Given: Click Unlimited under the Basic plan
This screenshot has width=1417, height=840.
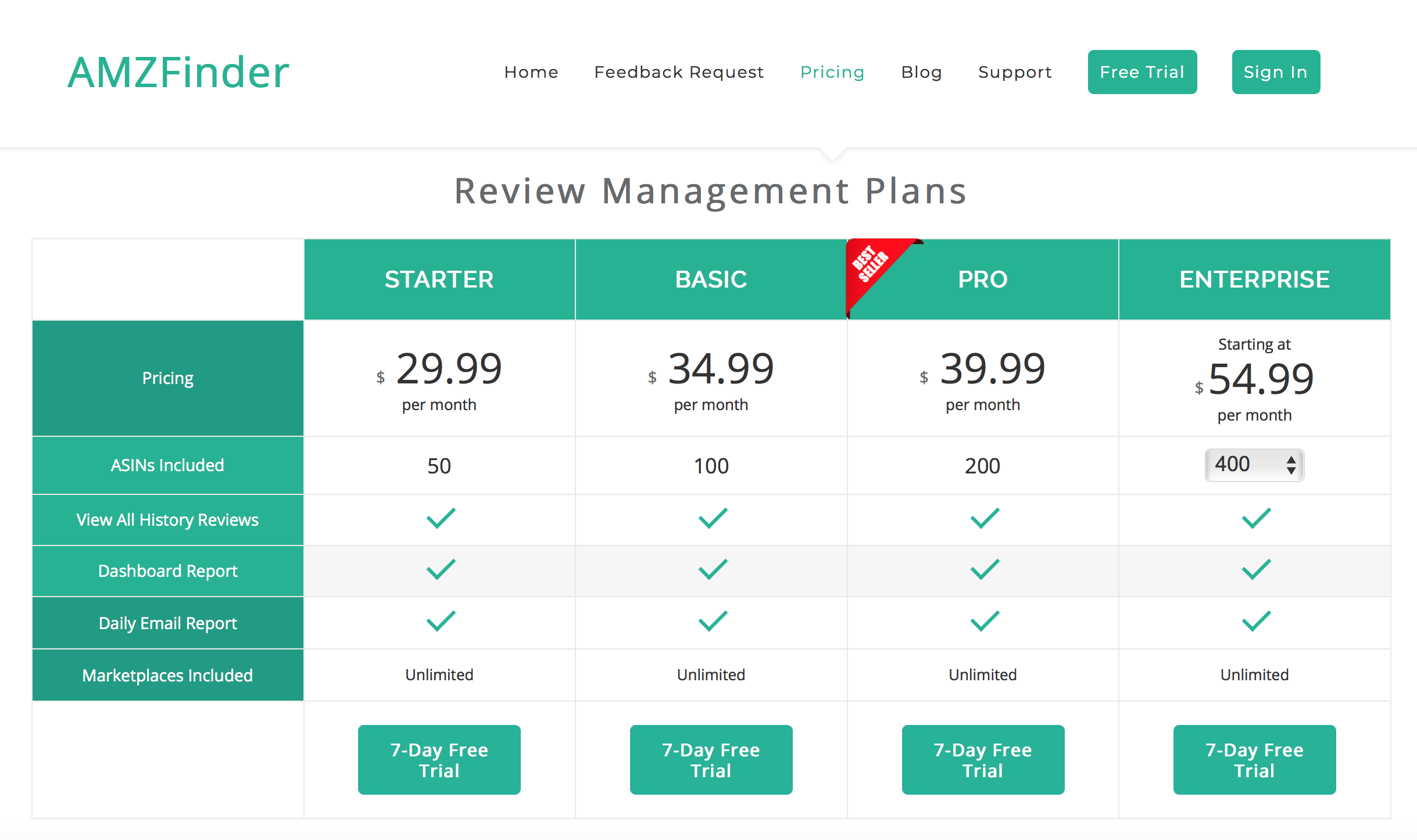Looking at the screenshot, I should [x=711, y=674].
